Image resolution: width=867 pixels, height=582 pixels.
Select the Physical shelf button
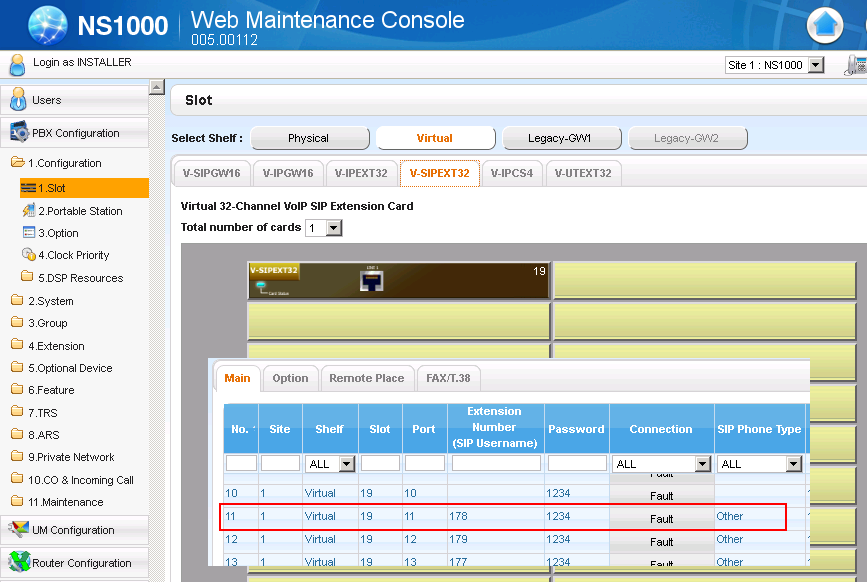point(308,138)
